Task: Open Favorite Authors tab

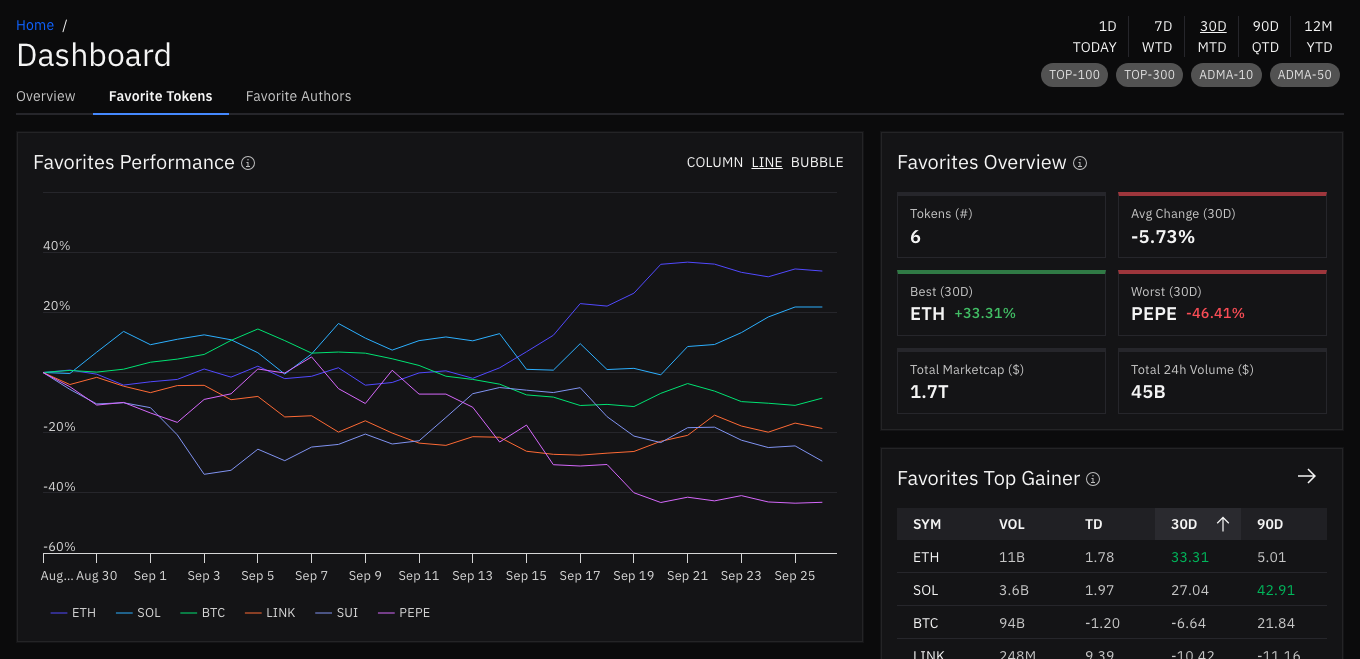Action: (x=299, y=96)
